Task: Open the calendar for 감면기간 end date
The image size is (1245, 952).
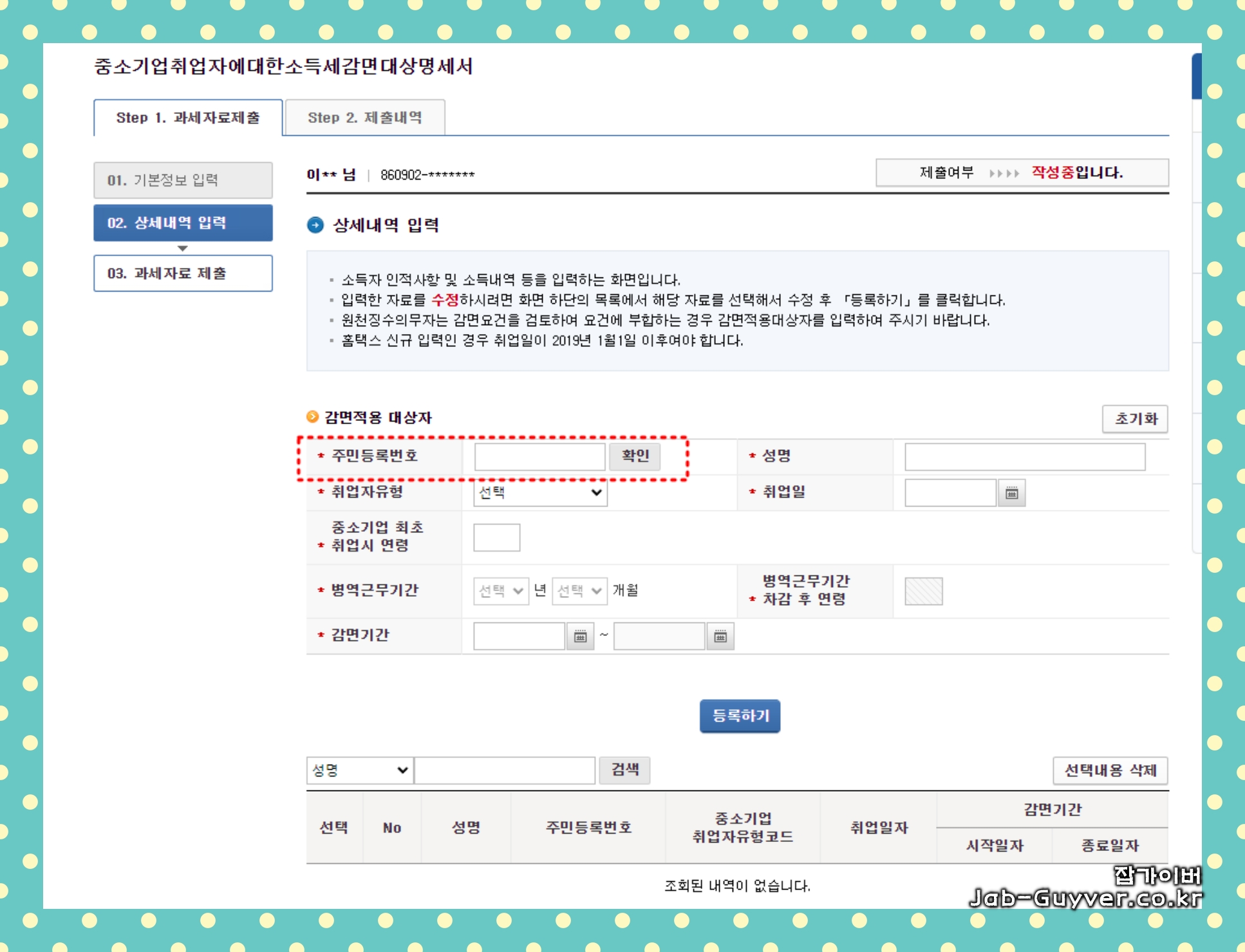Action: pyautogui.click(x=720, y=636)
